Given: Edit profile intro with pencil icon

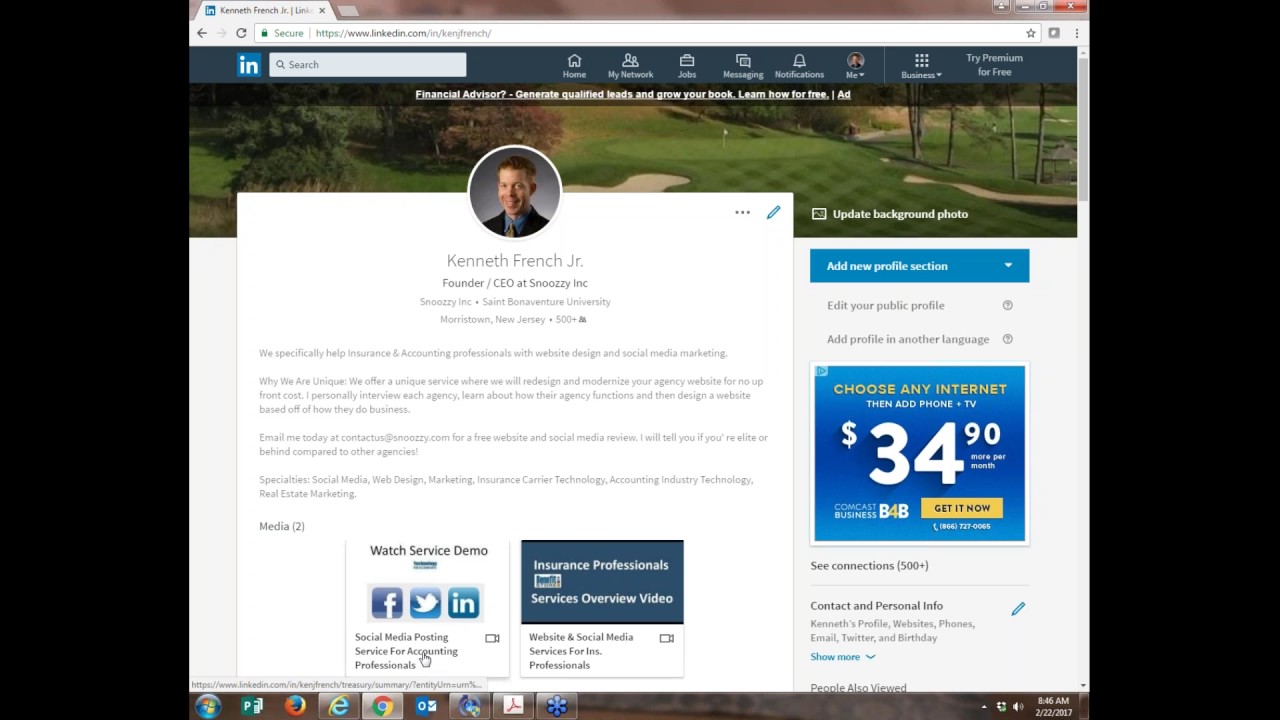Looking at the screenshot, I should pyautogui.click(x=773, y=212).
